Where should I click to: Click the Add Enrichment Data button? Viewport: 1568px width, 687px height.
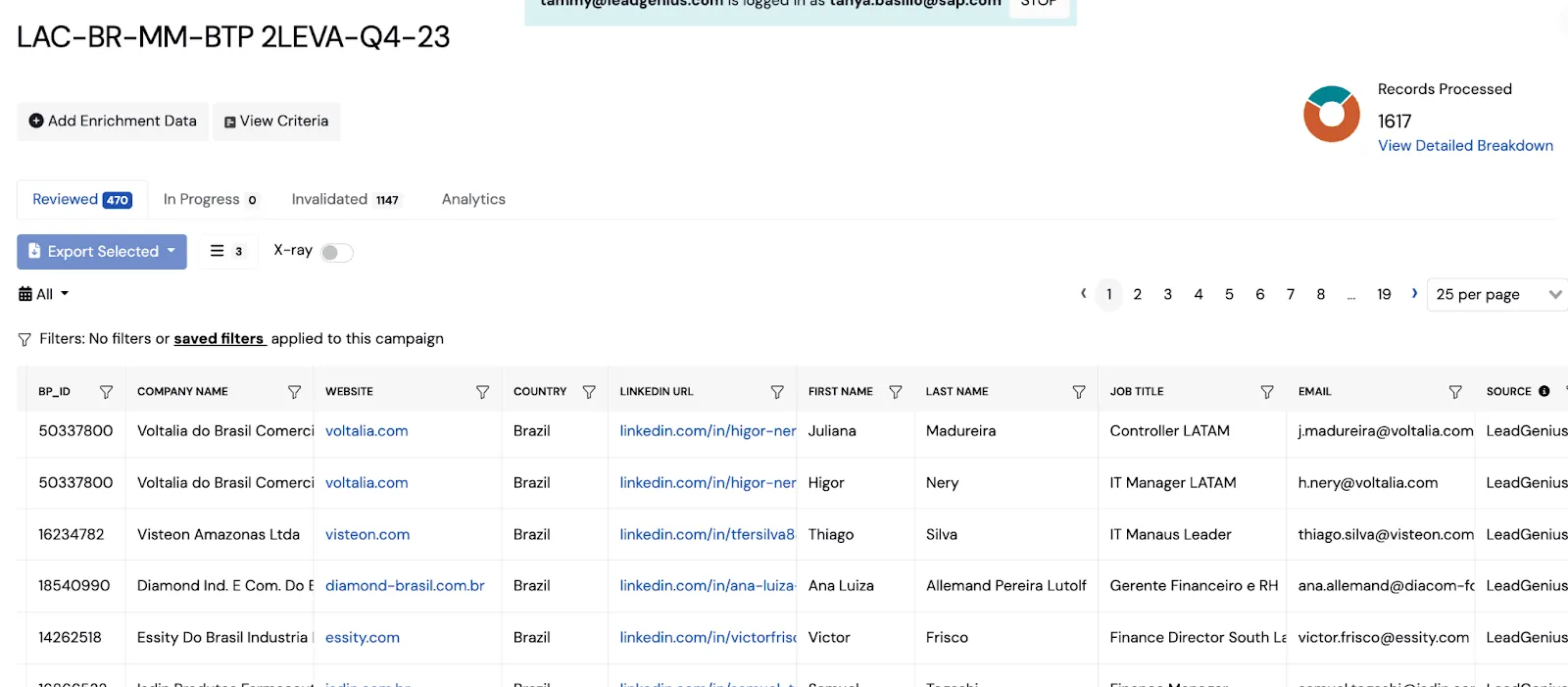(x=113, y=122)
